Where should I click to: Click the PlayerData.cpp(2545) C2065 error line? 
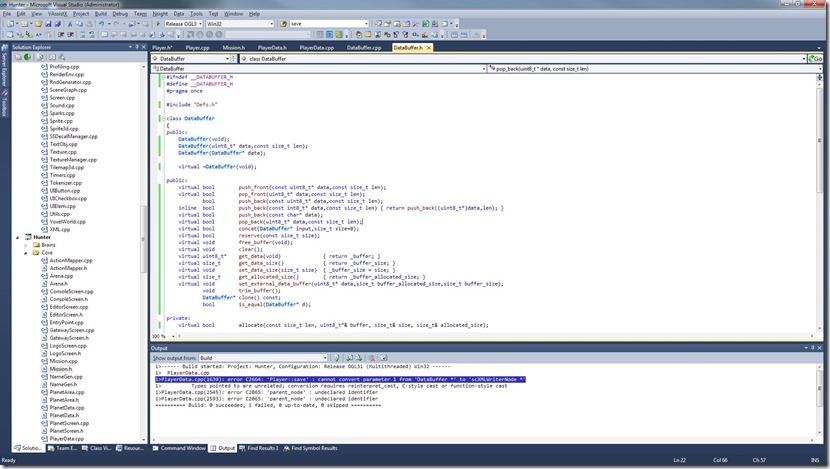point(267,393)
